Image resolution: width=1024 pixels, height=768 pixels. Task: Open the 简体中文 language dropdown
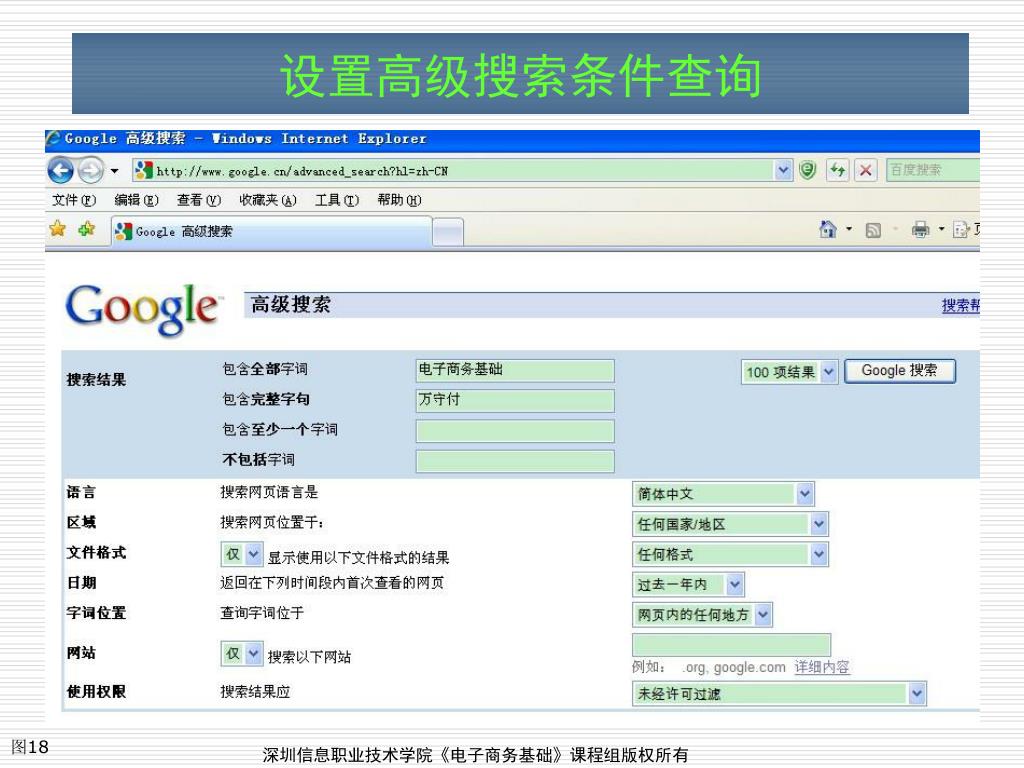[x=723, y=494]
